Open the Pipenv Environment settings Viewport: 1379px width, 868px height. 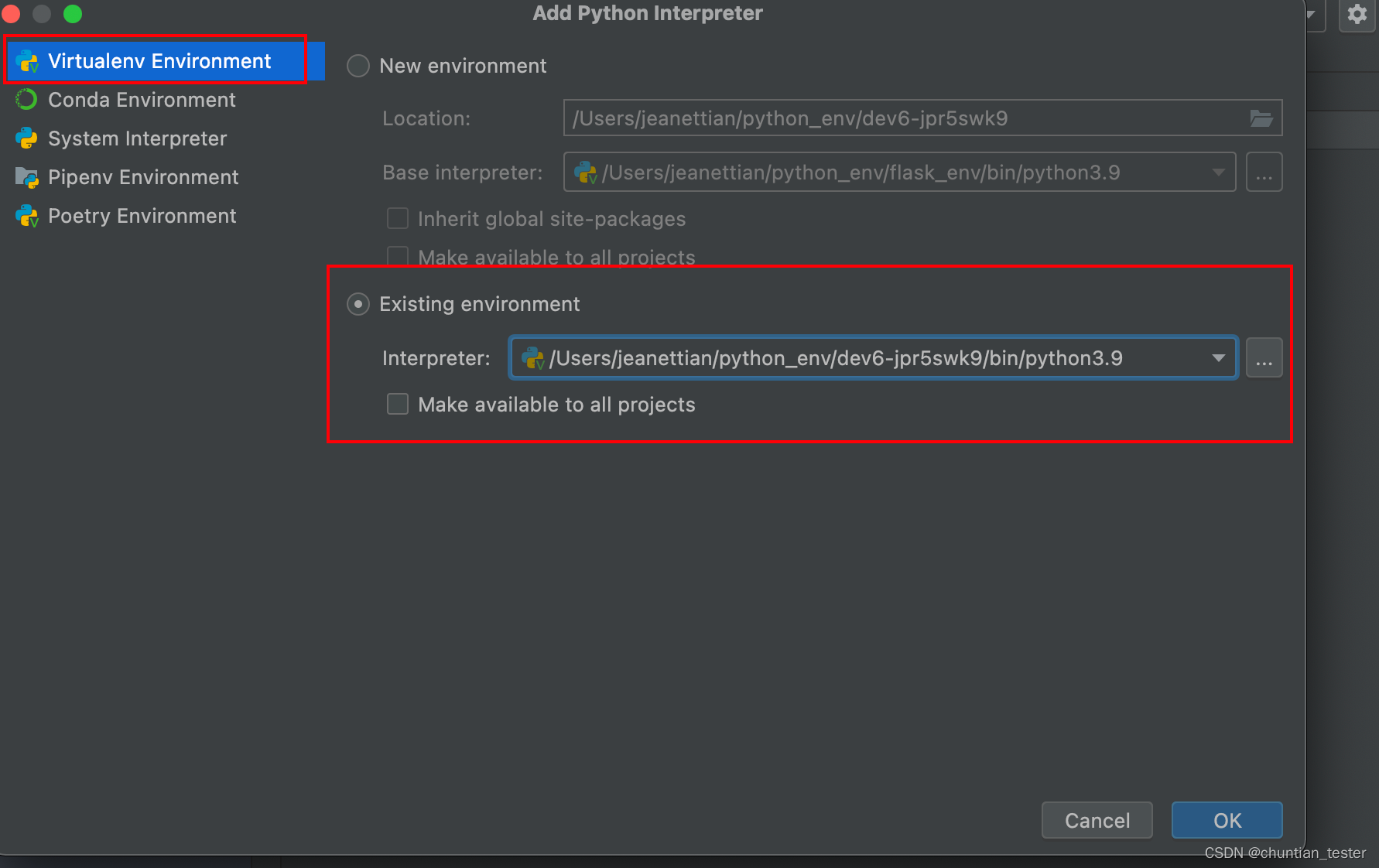[143, 177]
